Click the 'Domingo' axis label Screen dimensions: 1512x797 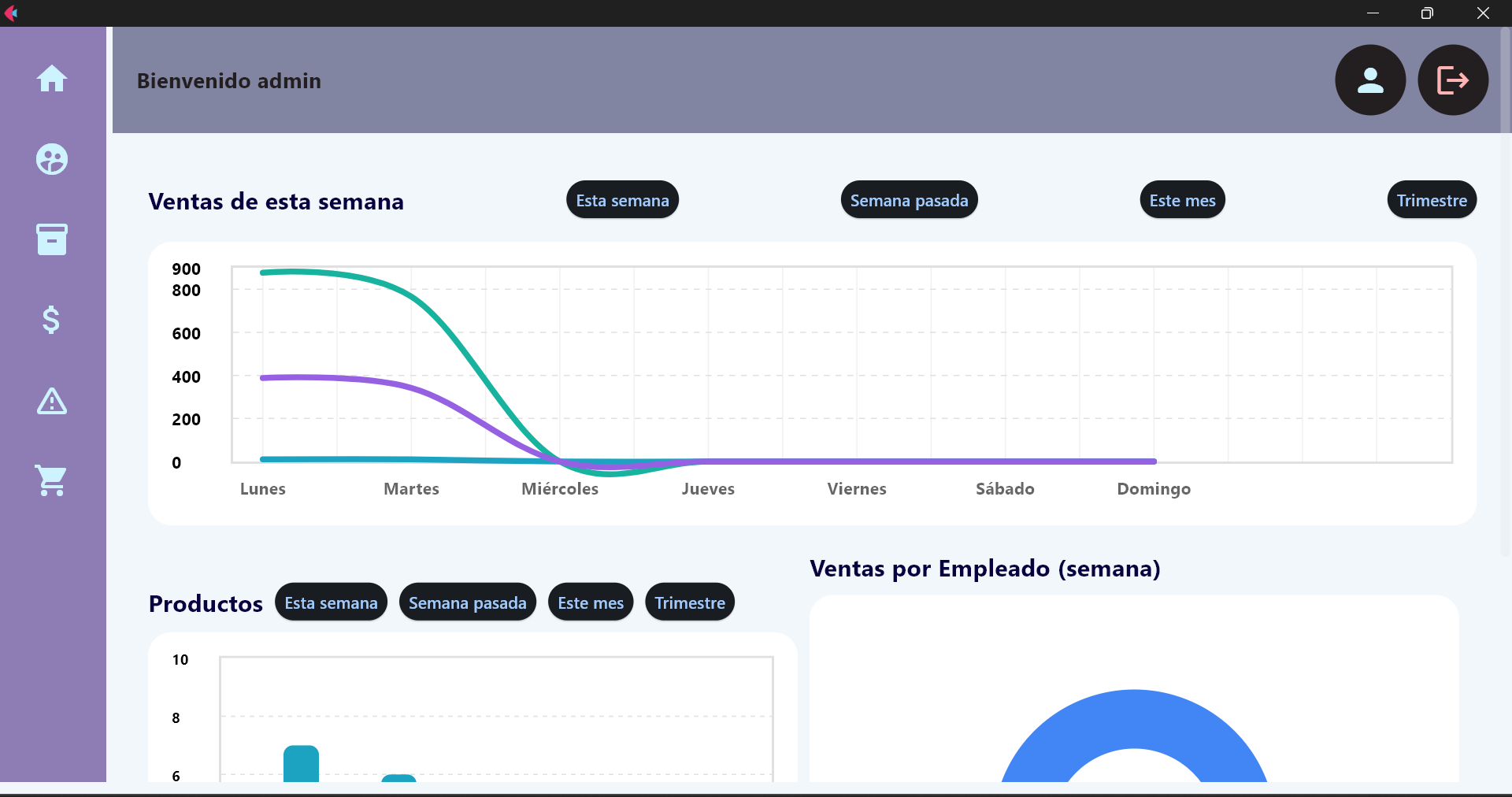(1154, 489)
